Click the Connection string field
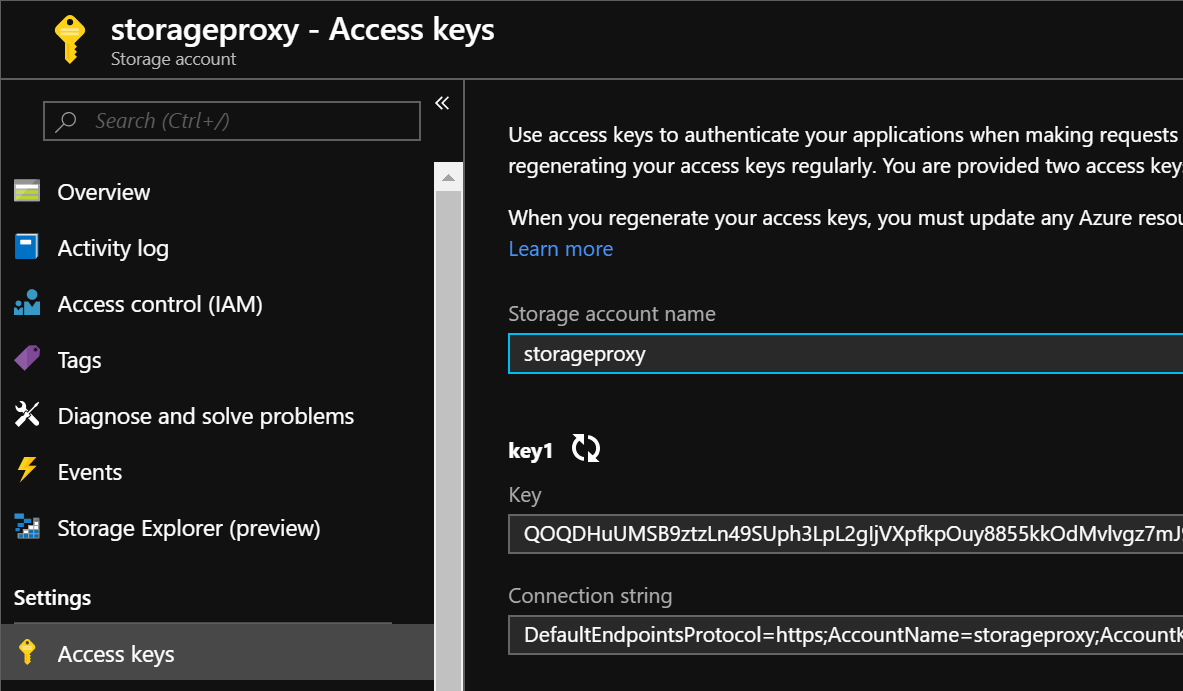Screen dimensions: 1183x691 pyautogui.click(x=846, y=635)
